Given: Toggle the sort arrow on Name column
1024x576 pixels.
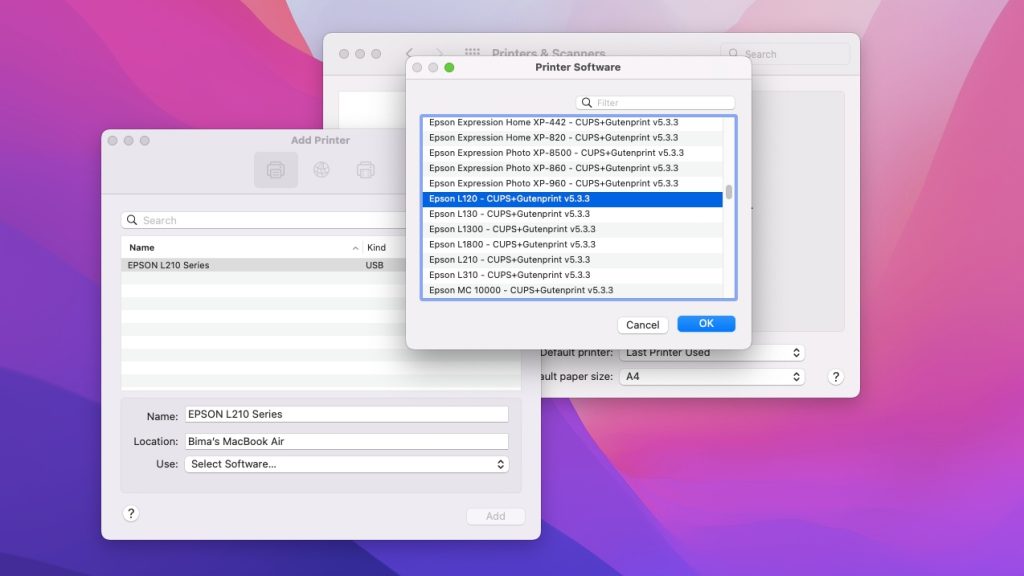Looking at the screenshot, I should (355, 248).
